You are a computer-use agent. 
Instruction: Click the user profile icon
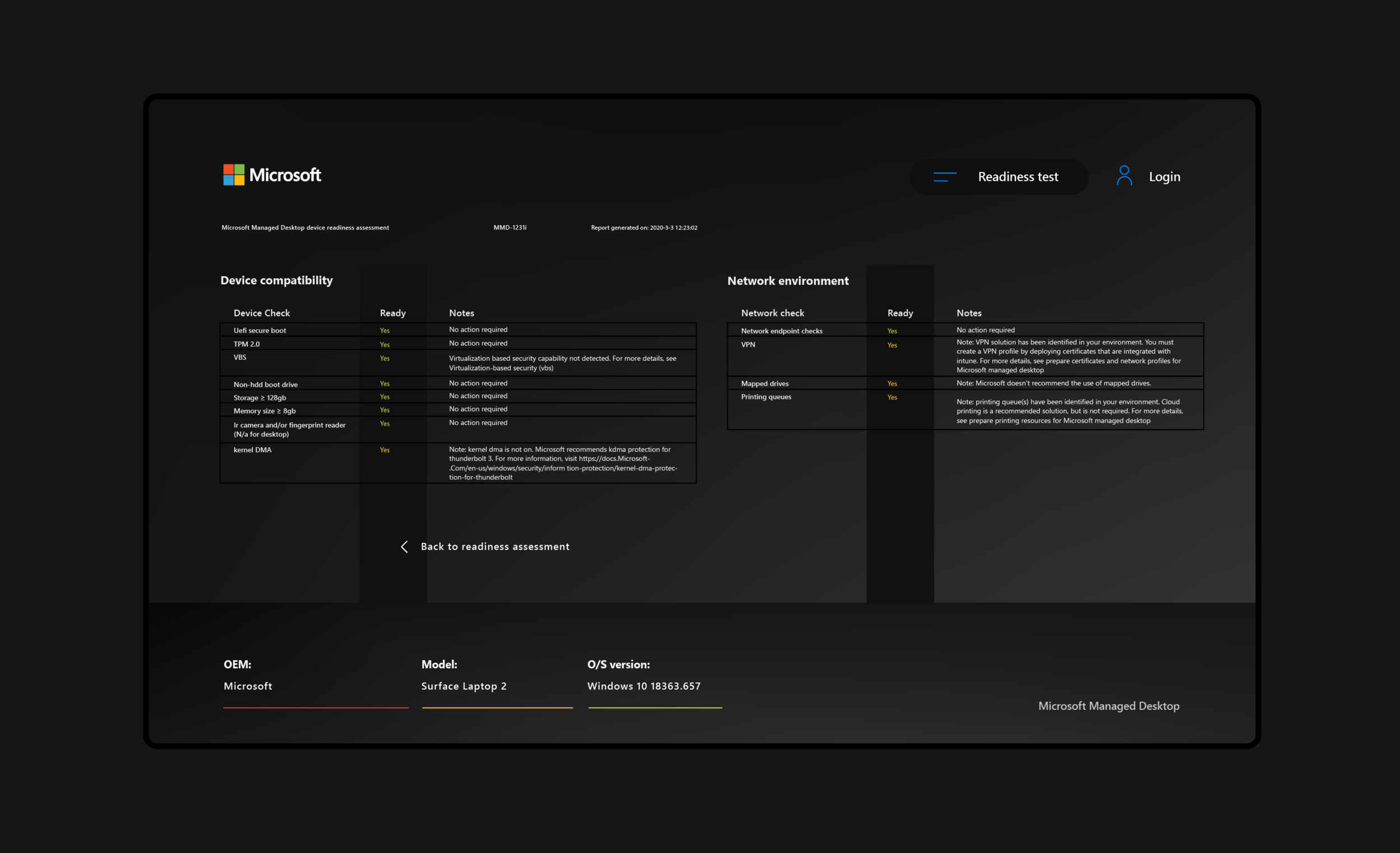click(x=1124, y=176)
